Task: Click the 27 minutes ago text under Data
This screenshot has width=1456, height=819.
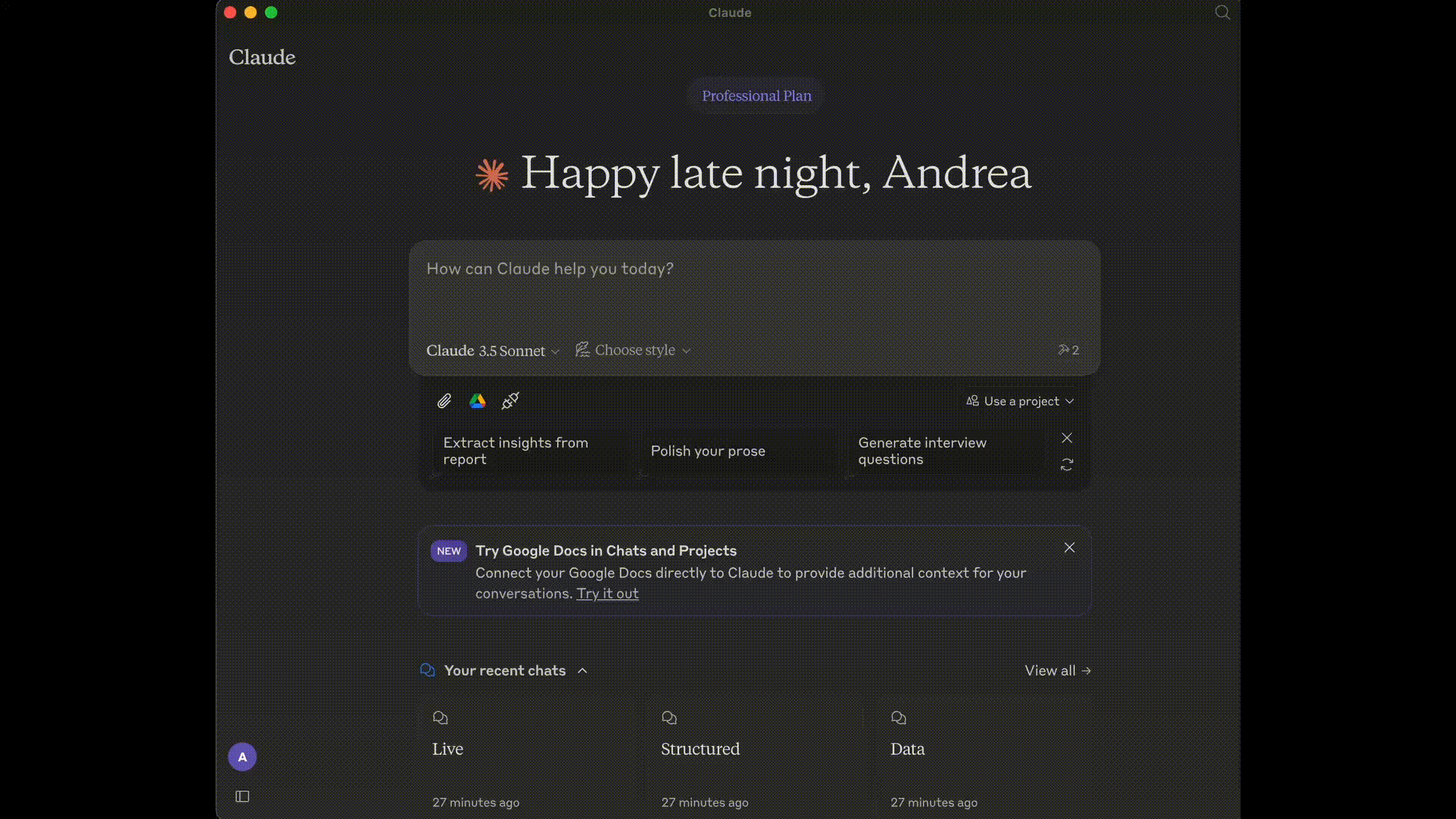Action: click(x=934, y=802)
